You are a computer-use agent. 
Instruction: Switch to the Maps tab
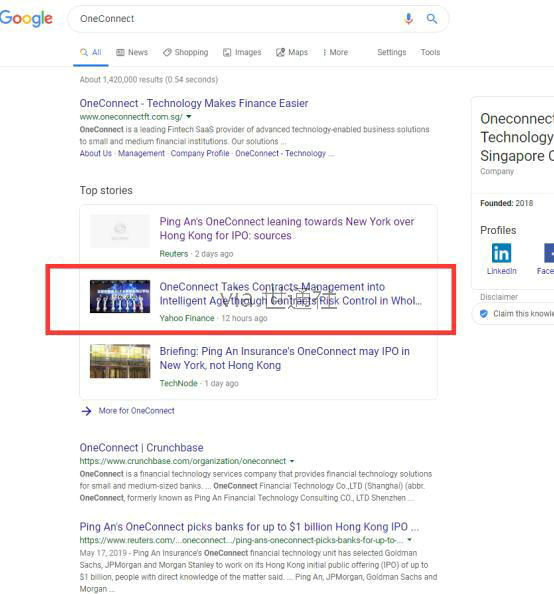click(x=292, y=52)
